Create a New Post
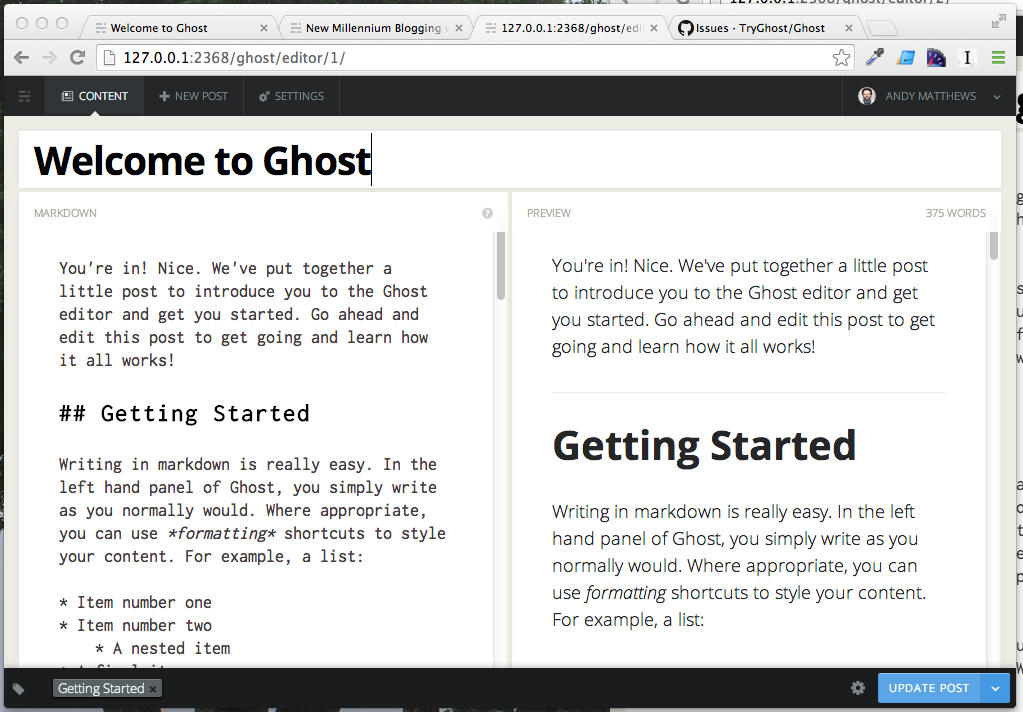 (x=194, y=96)
